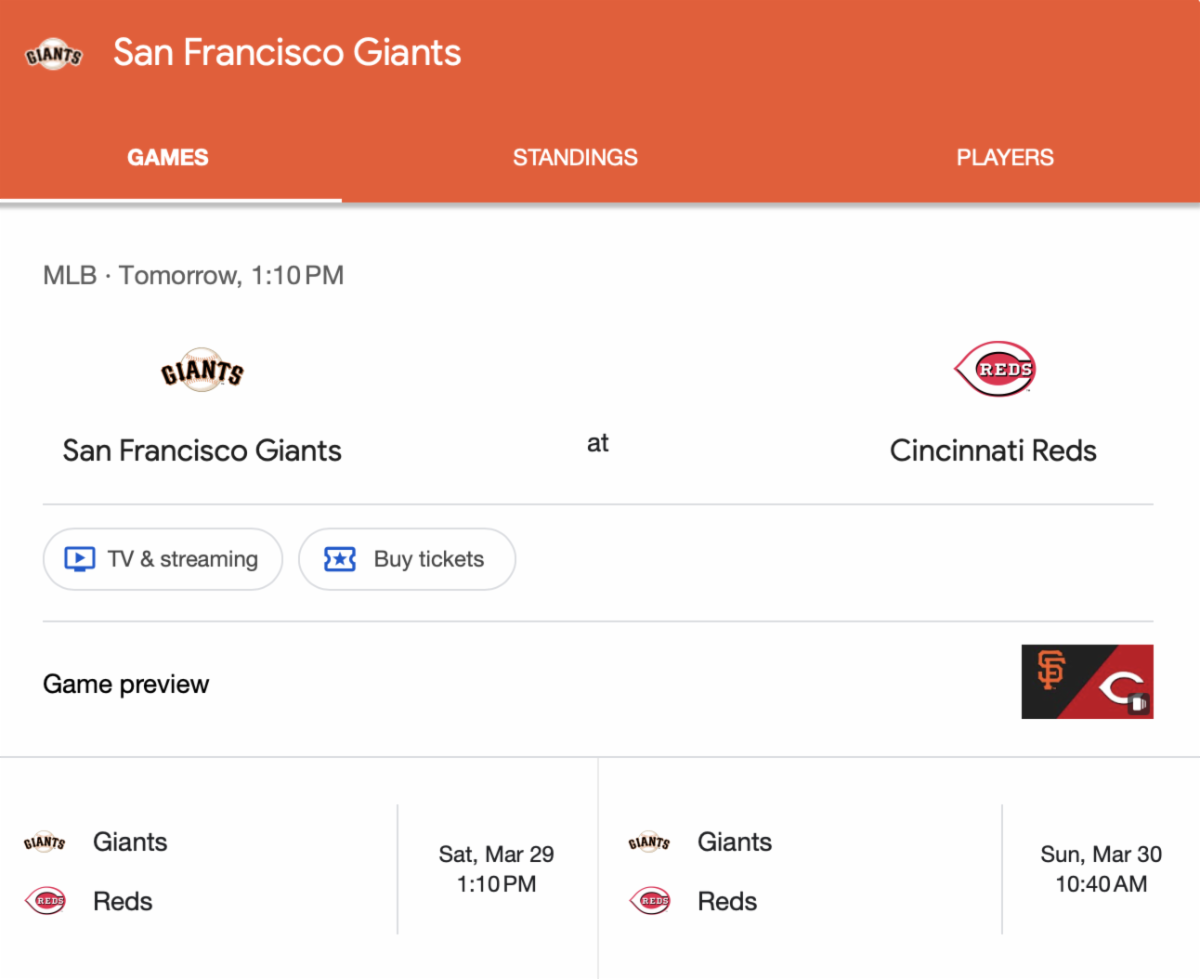Click the Cincinnati Reds team name in matchup
The image size is (1200, 979).
tap(993, 450)
